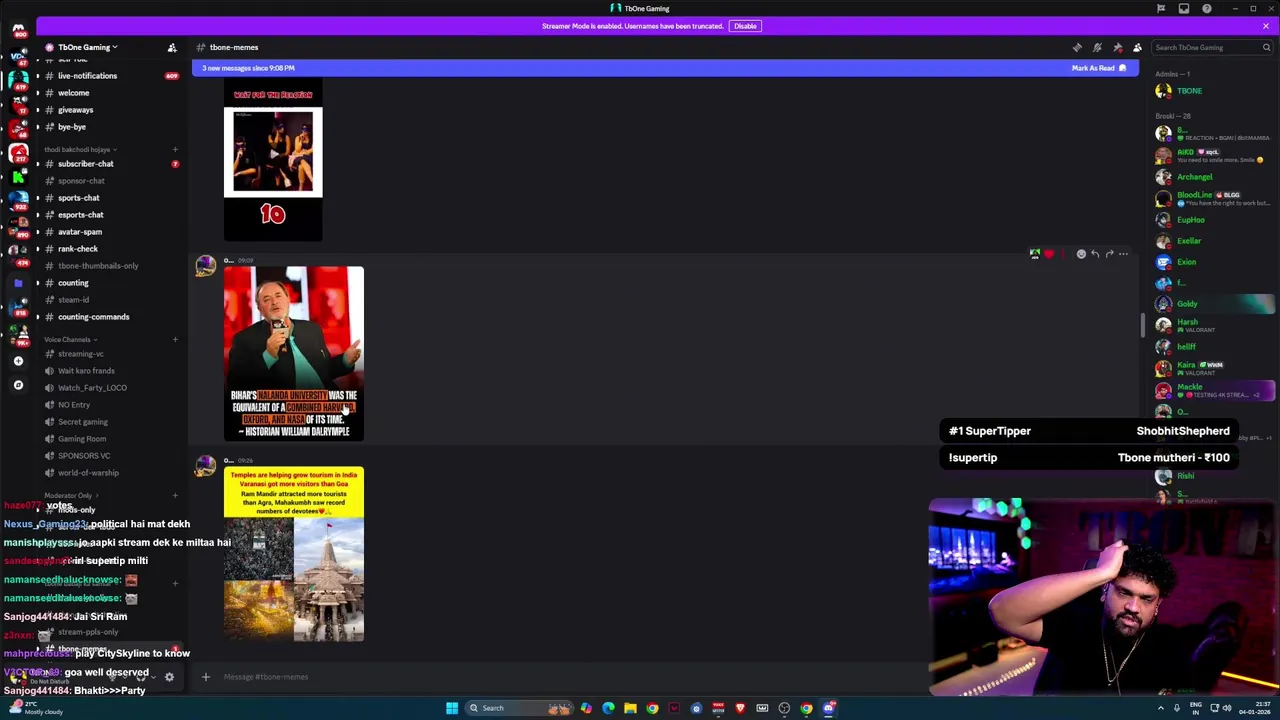The height and width of the screenshot is (720, 1280).
Task: Open the Wait for the Reaction video thumbnail
Action: (x=273, y=160)
